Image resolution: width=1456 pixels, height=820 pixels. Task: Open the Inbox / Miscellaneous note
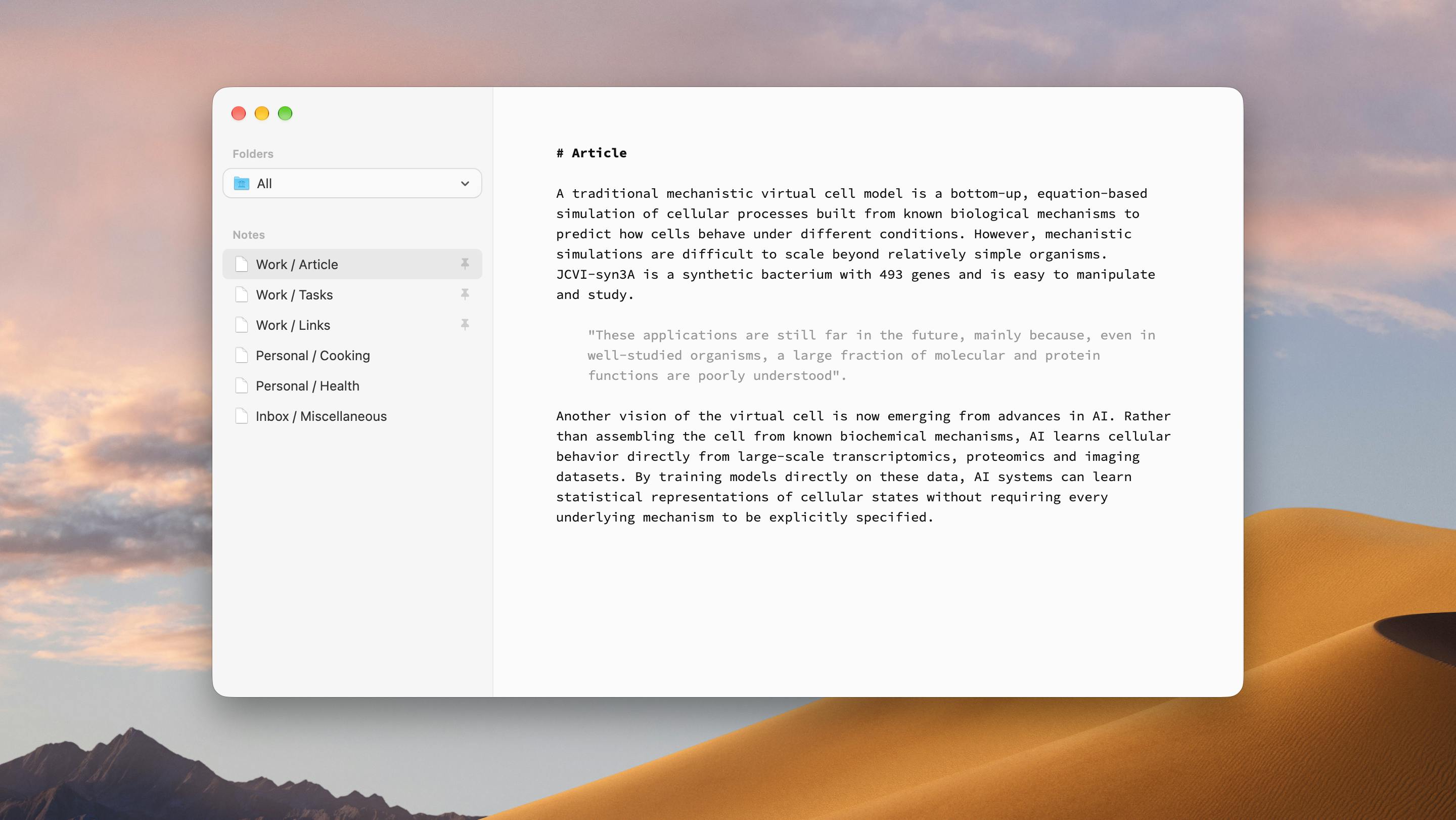[352, 416]
